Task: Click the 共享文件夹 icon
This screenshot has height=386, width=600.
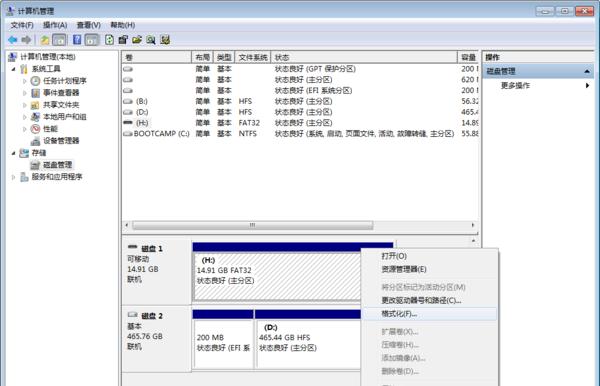Action: coord(35,105)
